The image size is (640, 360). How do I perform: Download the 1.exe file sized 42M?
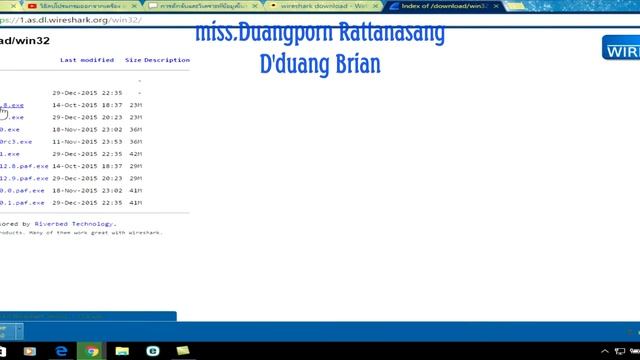click(10, 154)
